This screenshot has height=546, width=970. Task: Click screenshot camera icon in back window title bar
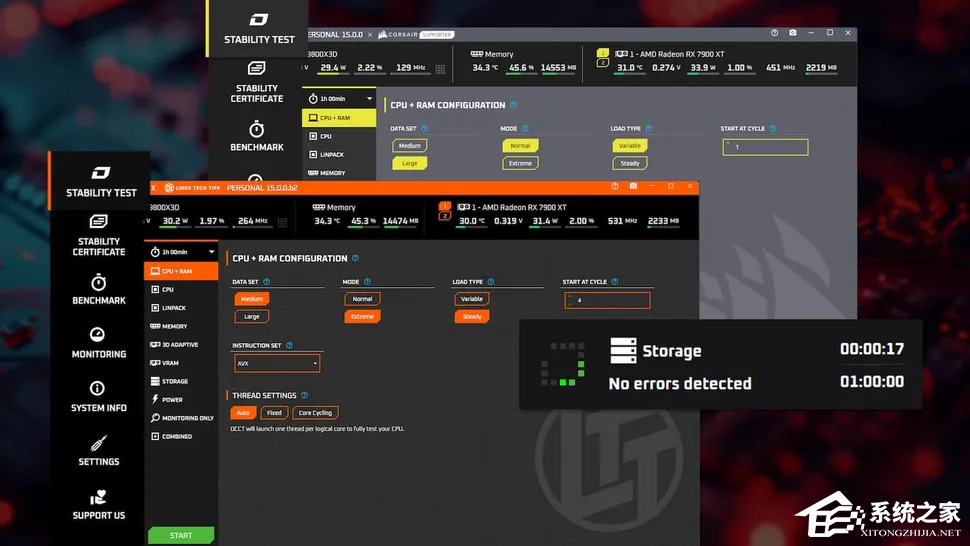click(x=792, y=33)
